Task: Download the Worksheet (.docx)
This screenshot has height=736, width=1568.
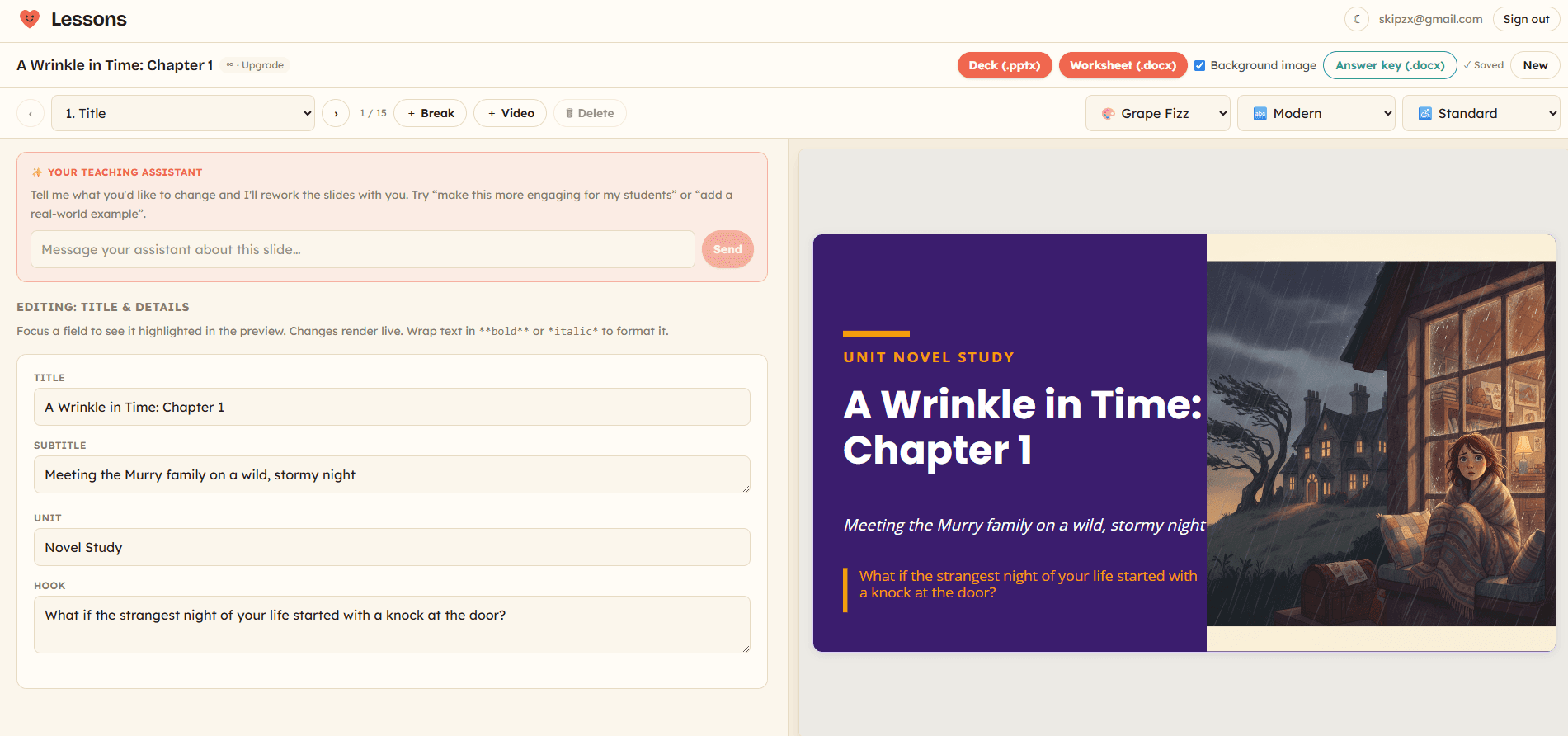Action: pos(1123,65)
